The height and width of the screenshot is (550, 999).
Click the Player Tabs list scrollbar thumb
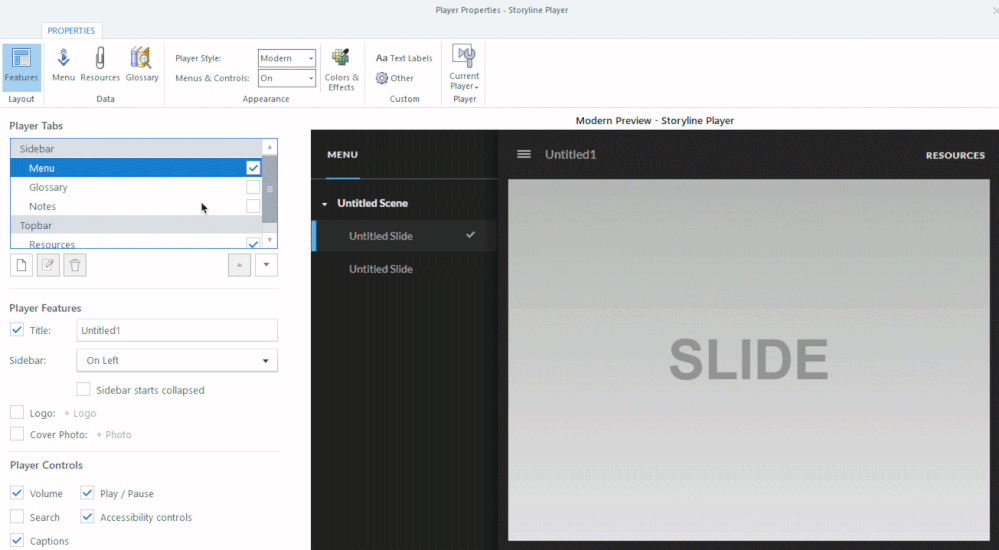(x=270, y=189)
